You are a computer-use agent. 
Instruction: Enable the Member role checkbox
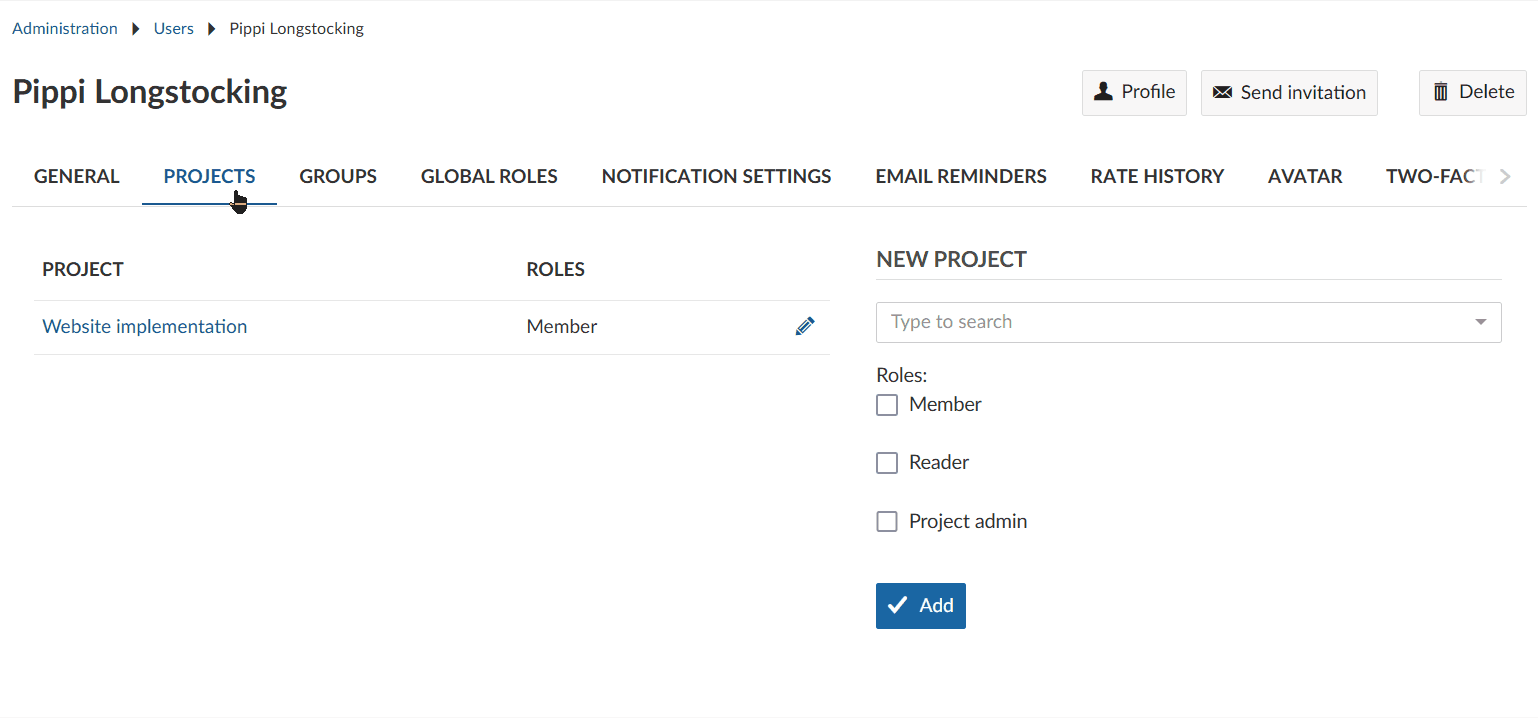coord(887,405)
